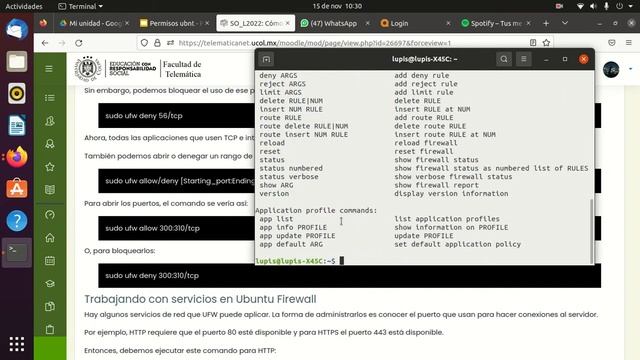Open the system status menu

pos(605,6)
